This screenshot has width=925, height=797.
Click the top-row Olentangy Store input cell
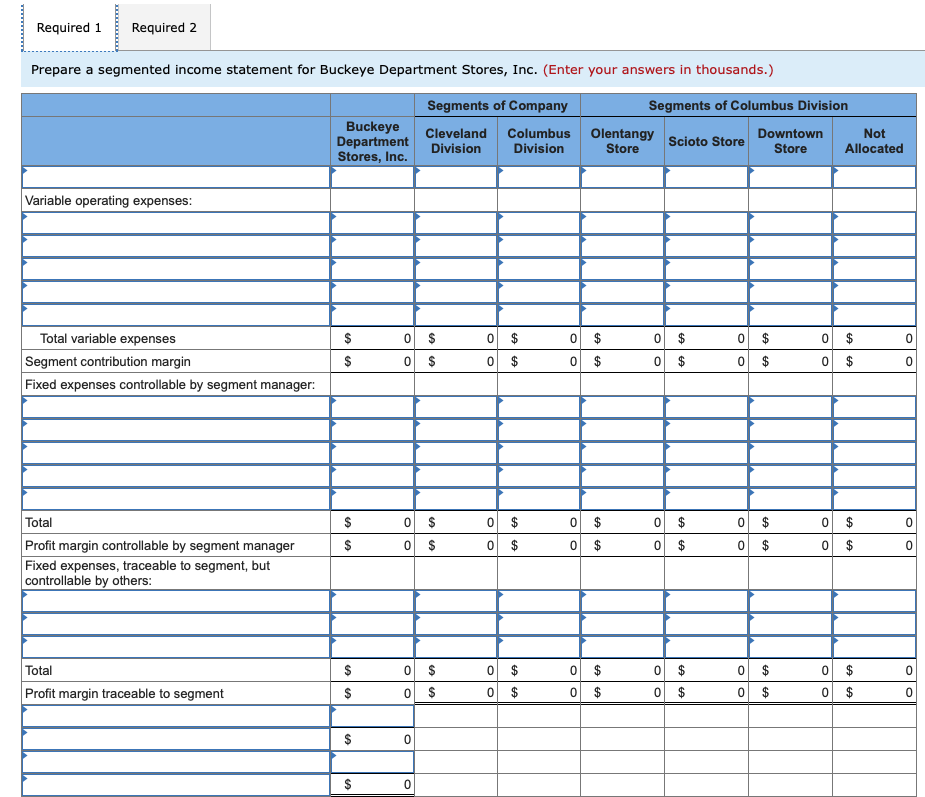[x=622, y=177]
